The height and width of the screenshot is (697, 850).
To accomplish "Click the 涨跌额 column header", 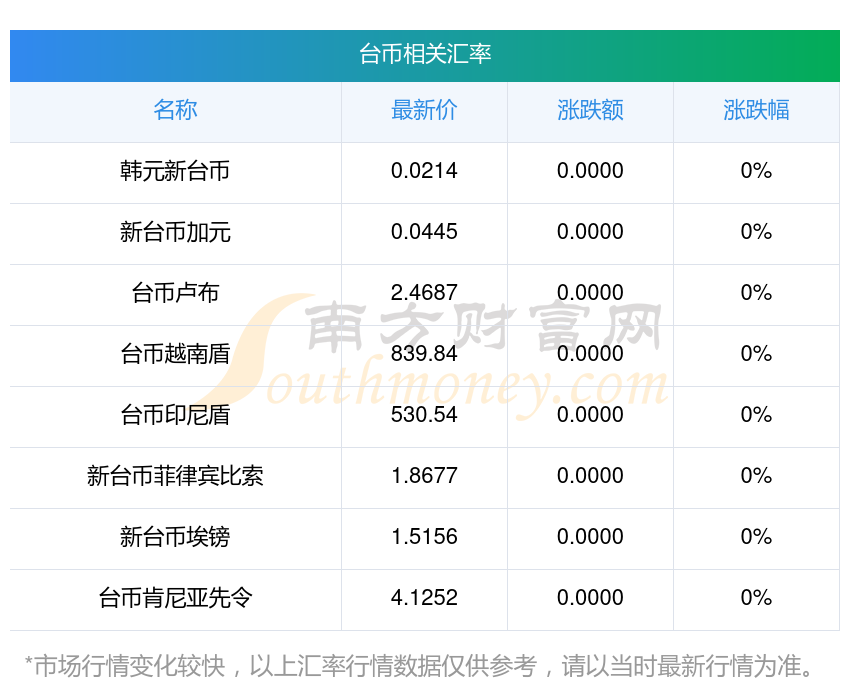I will [590, 110].
